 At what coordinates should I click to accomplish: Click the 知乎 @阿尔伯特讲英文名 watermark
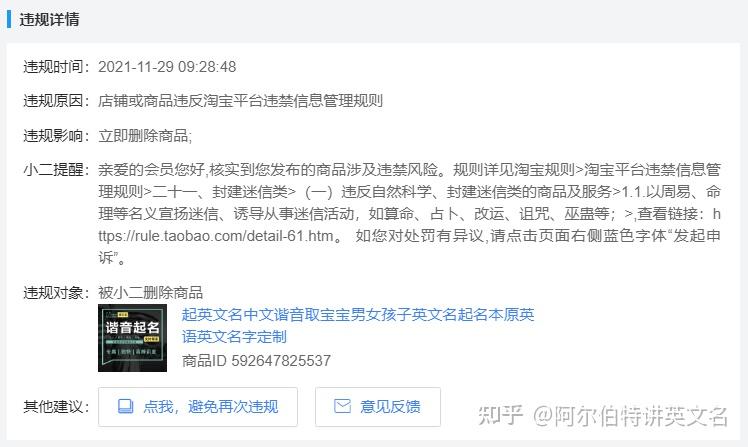(x=603, y=416)
